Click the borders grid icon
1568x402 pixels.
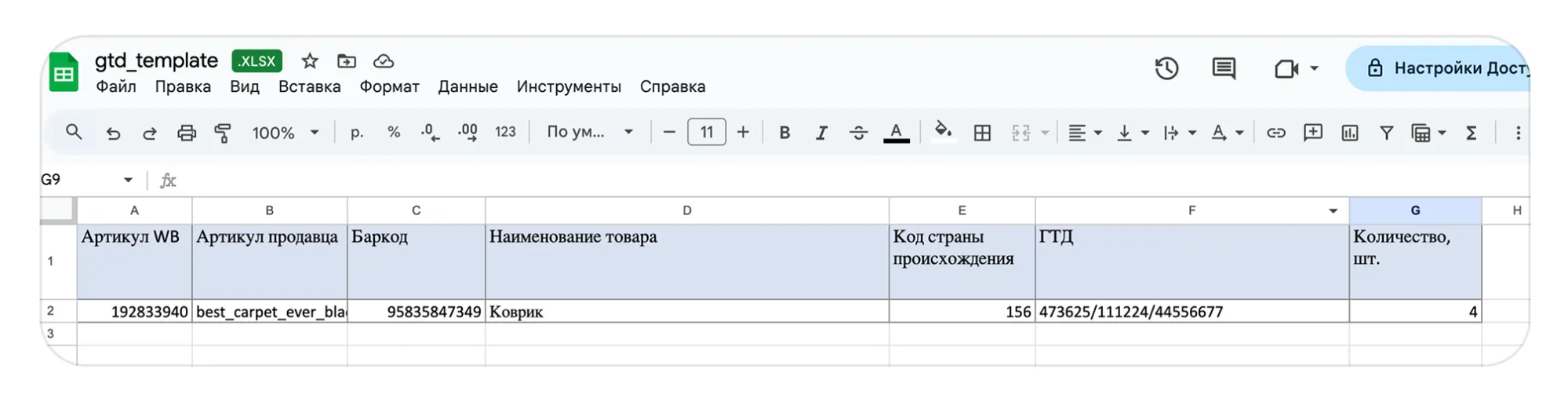pyautogui.click(x=981, y=133)
